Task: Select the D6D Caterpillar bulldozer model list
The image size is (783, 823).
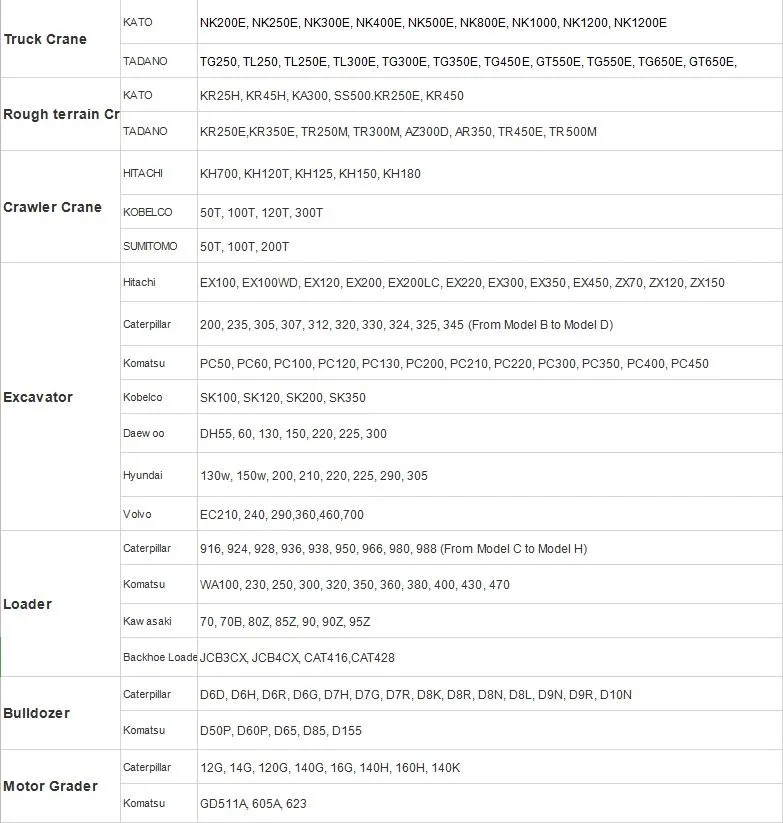Action: coord(416,694)
